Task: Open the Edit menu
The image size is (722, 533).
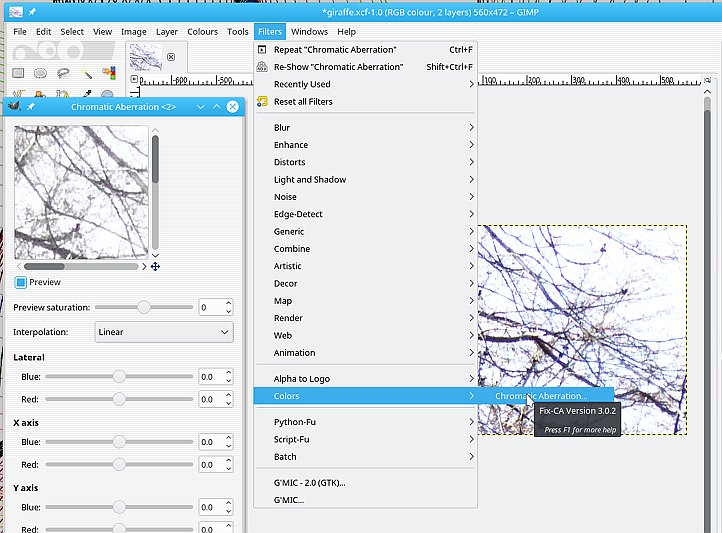Action: pyautogui.click(x=43, y=32)
